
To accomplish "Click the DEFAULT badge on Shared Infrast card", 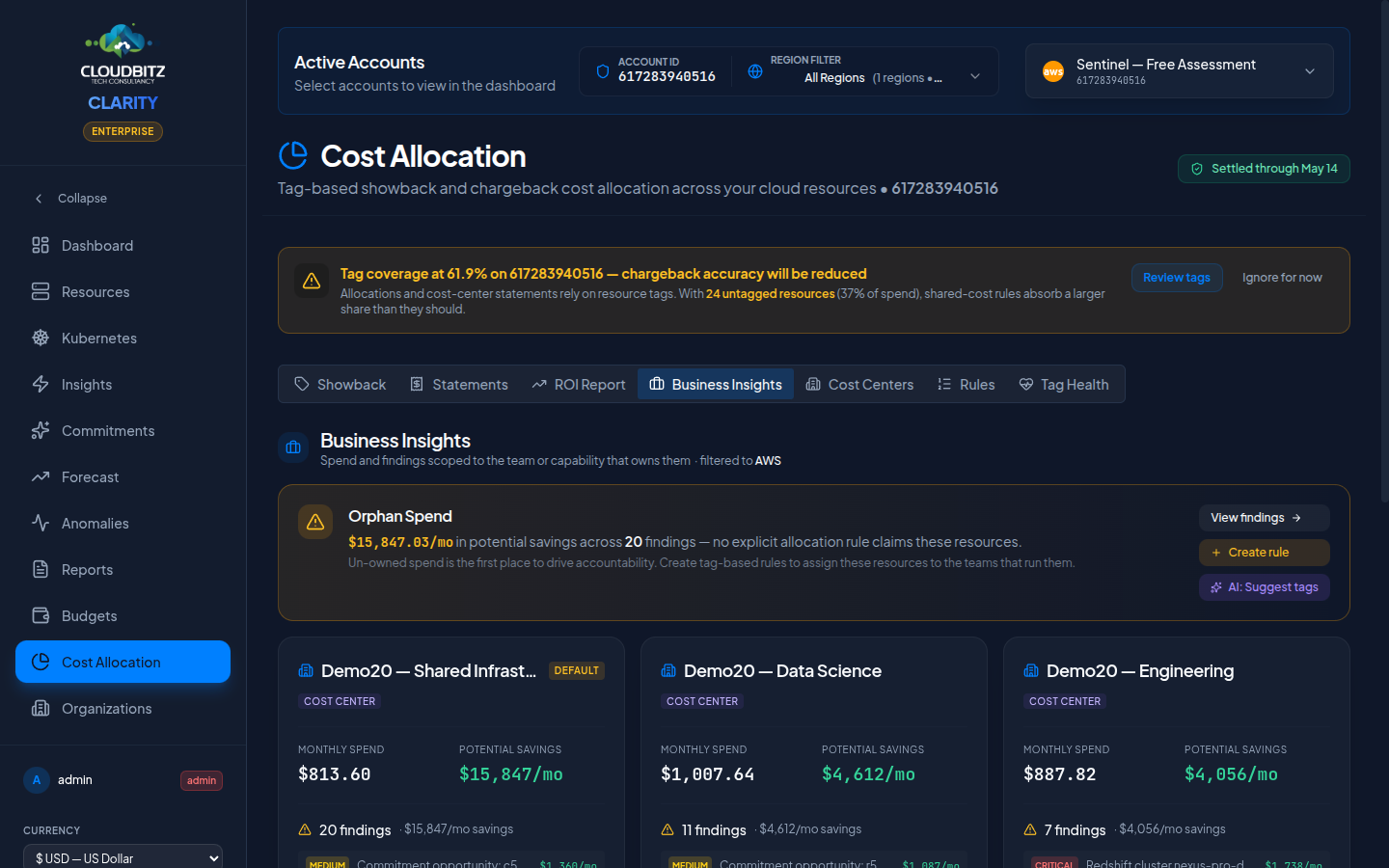I will (x=577, y=670).
